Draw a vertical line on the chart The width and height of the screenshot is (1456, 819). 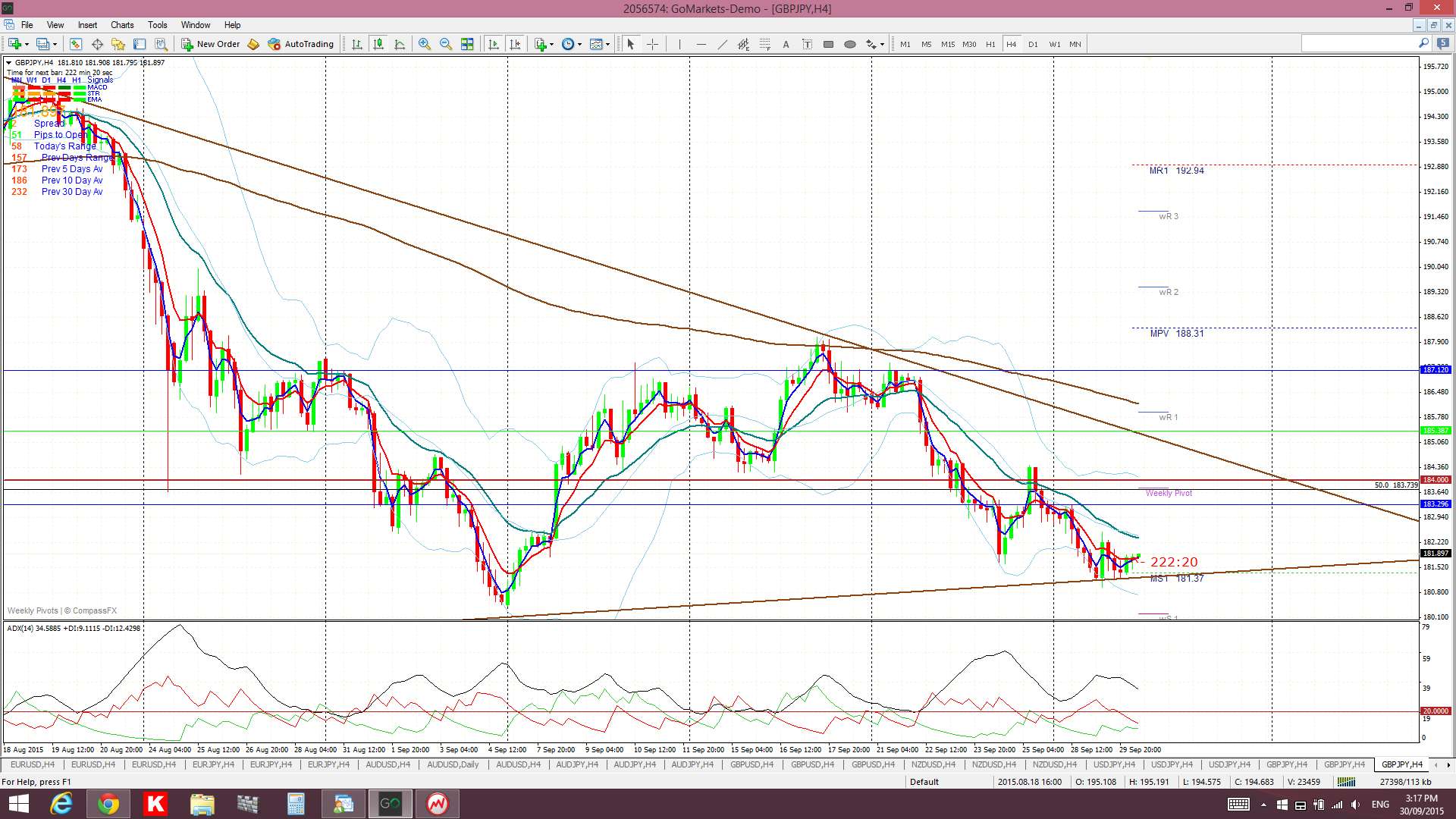[679, 44]
